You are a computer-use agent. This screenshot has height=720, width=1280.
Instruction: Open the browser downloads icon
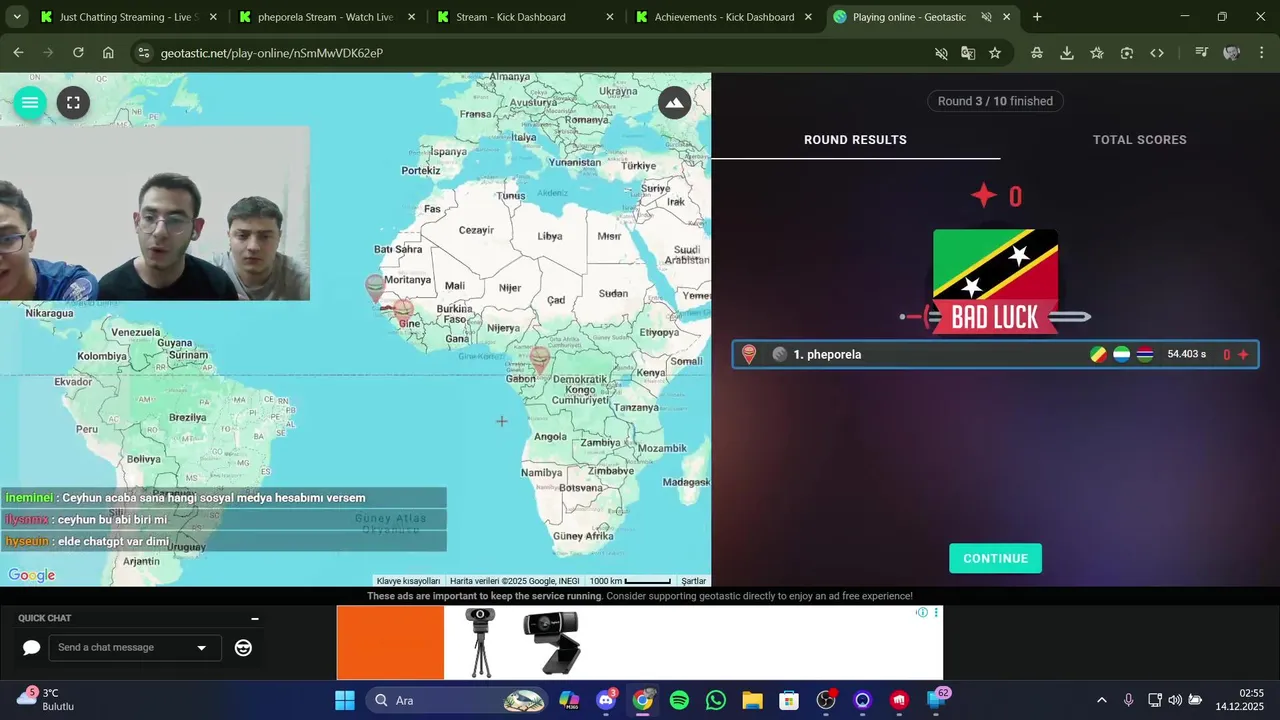point(1067,53)
